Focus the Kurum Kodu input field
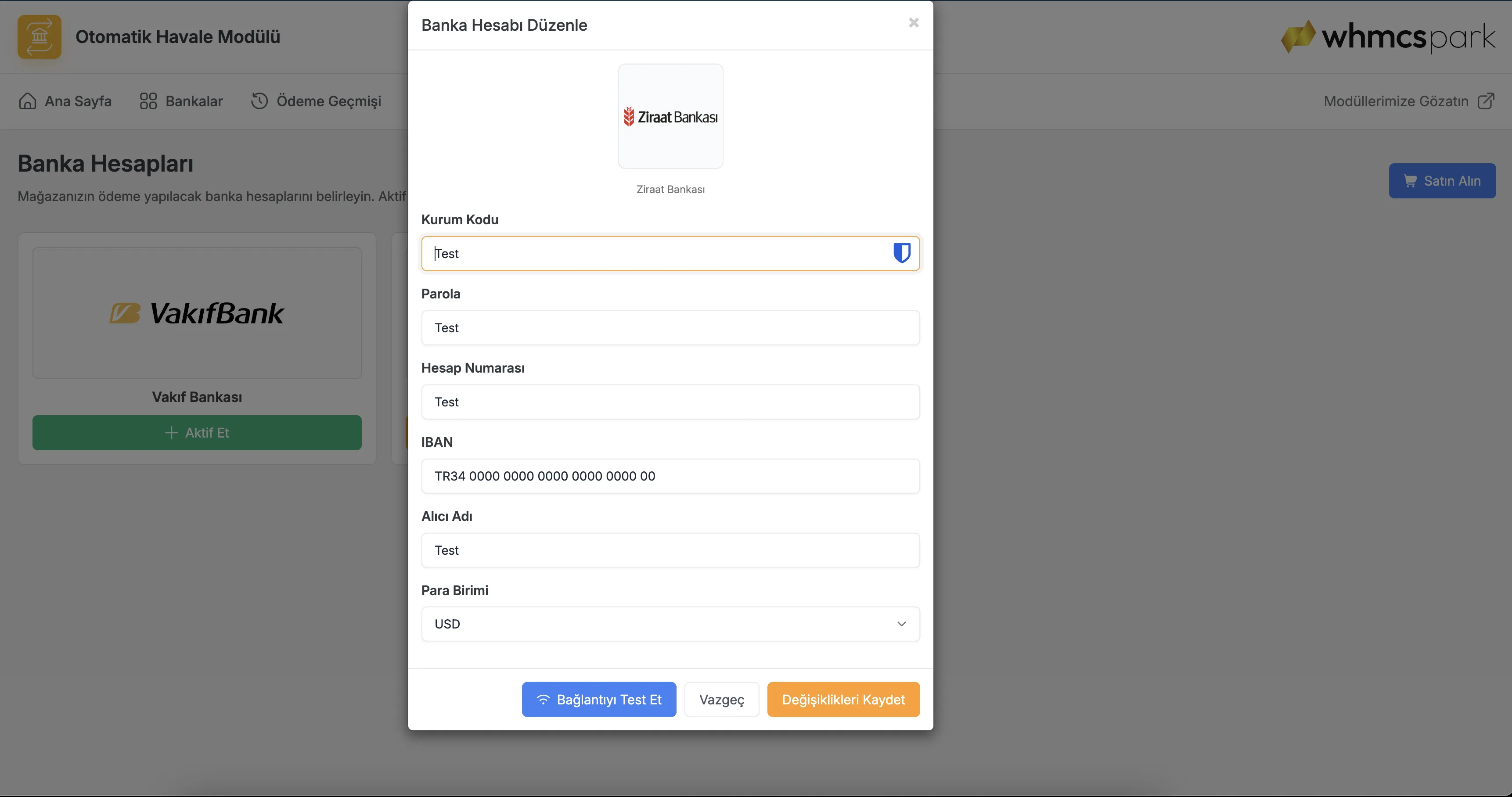 [x=670, y=254]
